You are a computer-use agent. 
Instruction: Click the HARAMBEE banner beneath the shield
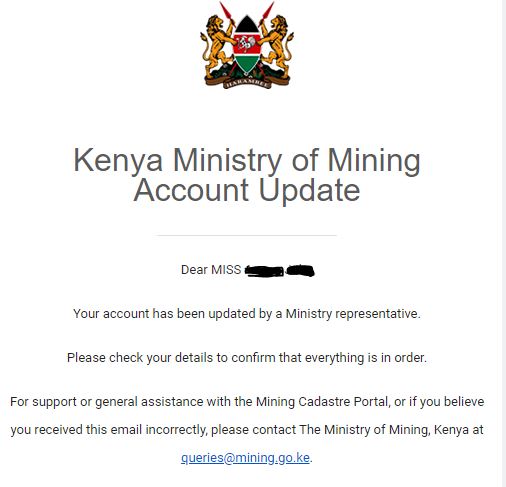[x=247, y=82]
